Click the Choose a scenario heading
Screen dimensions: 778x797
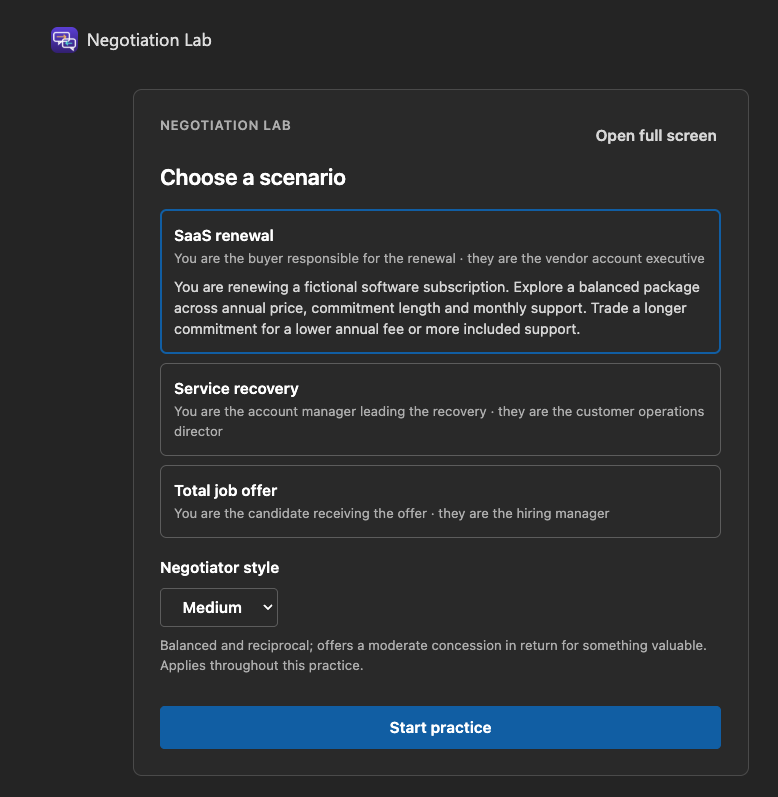253,177
